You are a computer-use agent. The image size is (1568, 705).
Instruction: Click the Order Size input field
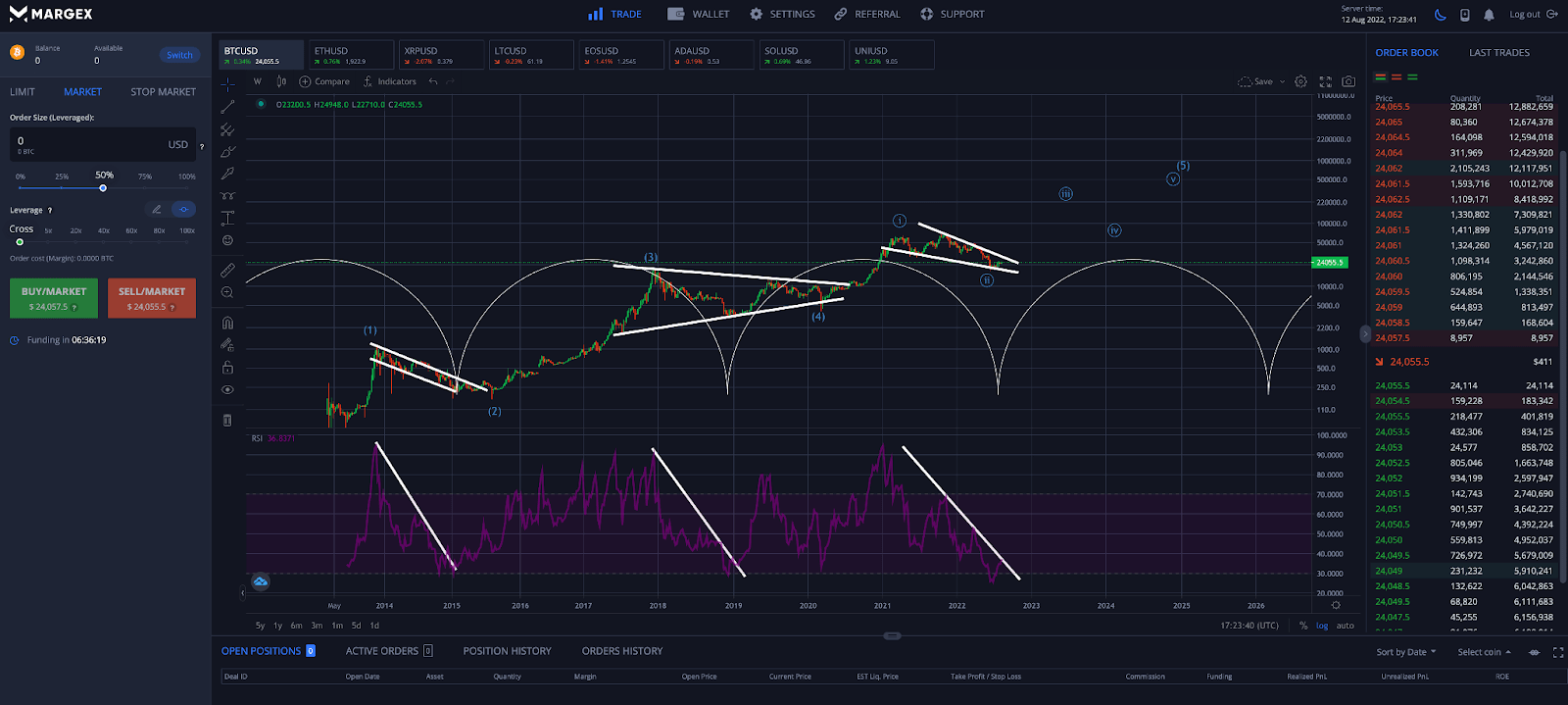(98, 144)
